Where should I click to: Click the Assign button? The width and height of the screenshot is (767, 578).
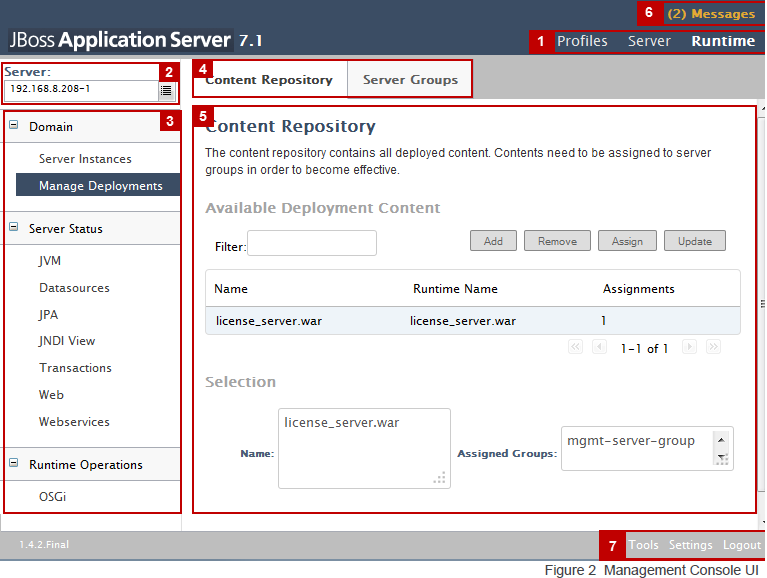click(x=627, y=241)
